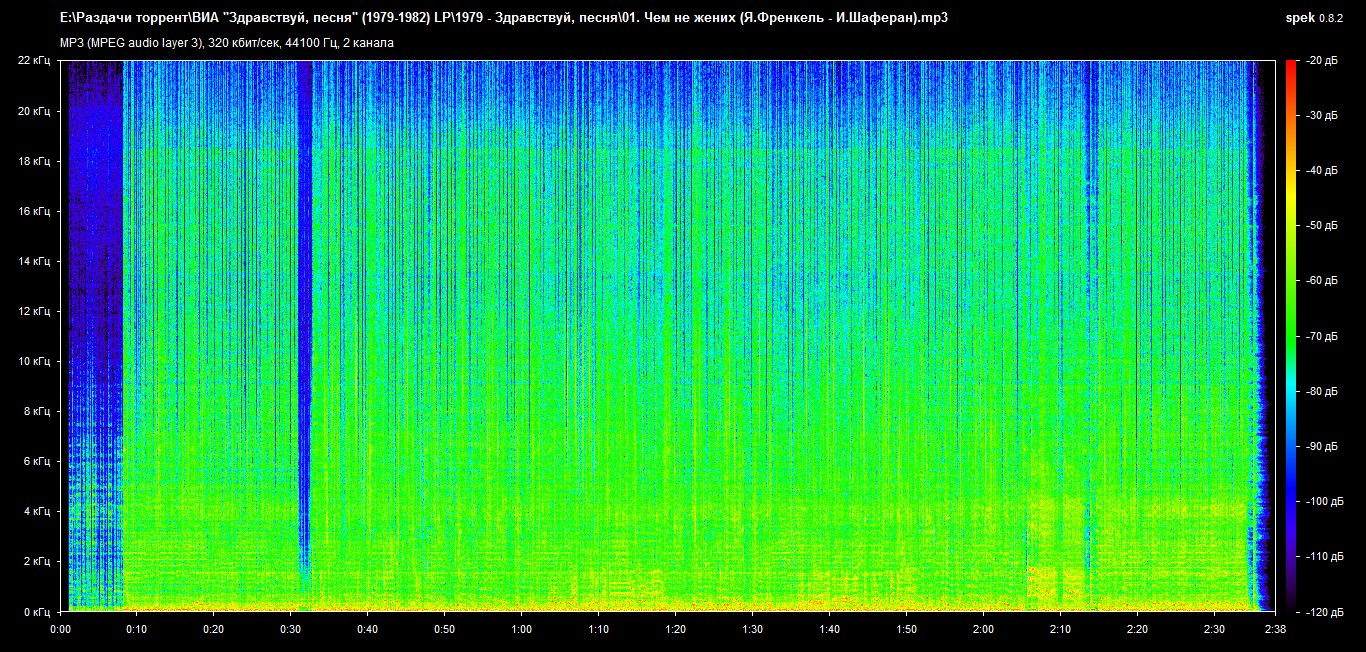
Task: Click the 0:10 mark on the time axis
Action: pos(137,629)
